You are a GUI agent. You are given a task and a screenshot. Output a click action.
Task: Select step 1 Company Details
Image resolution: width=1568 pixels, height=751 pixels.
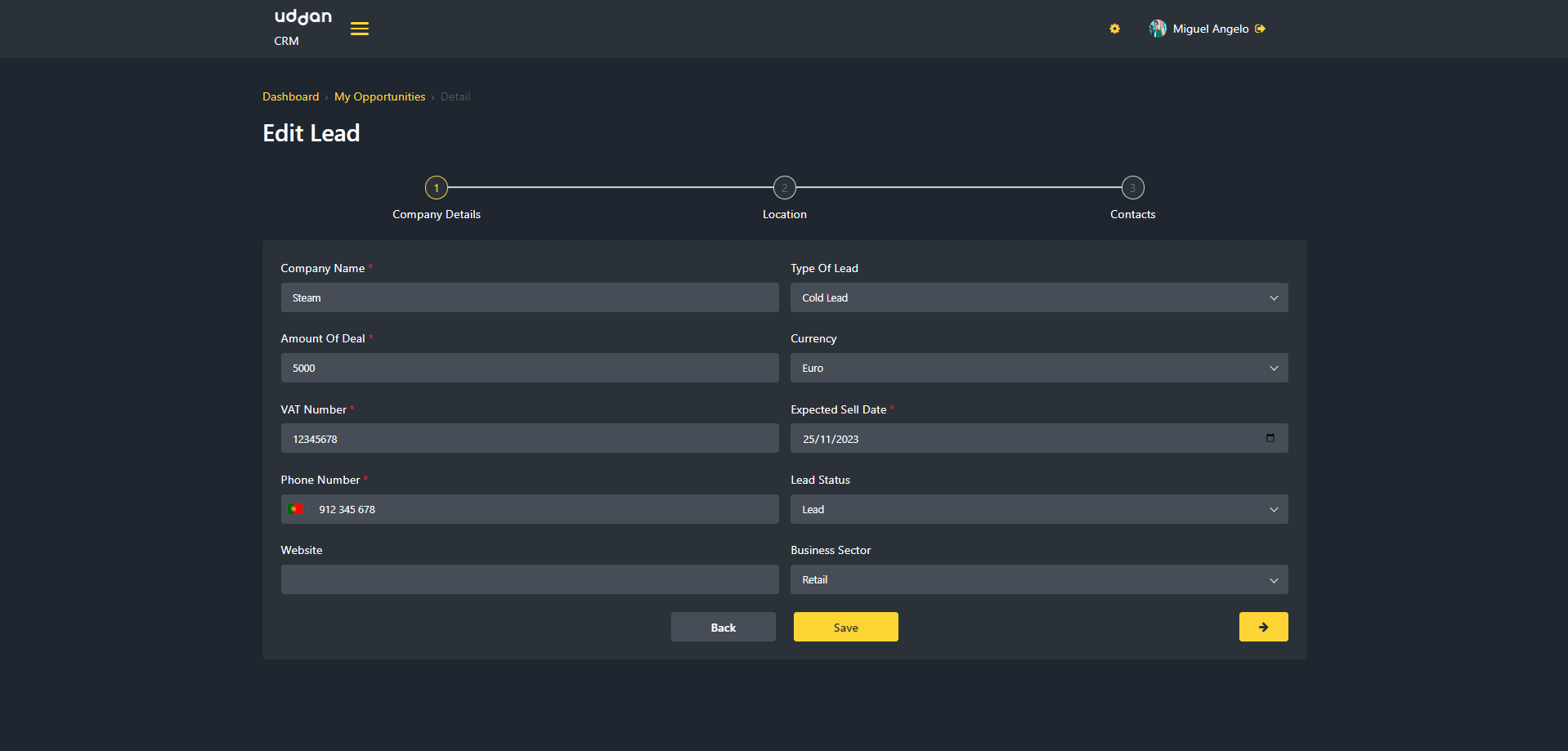click(x=437, y=188)
